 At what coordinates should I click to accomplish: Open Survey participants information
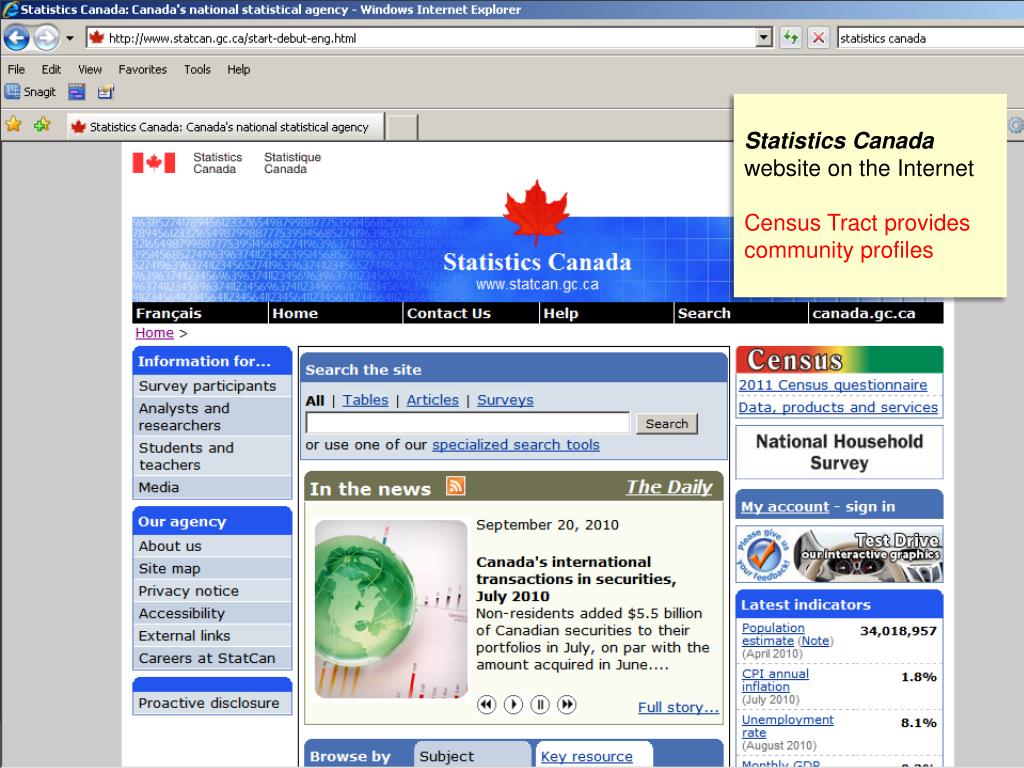click(208, 386)
